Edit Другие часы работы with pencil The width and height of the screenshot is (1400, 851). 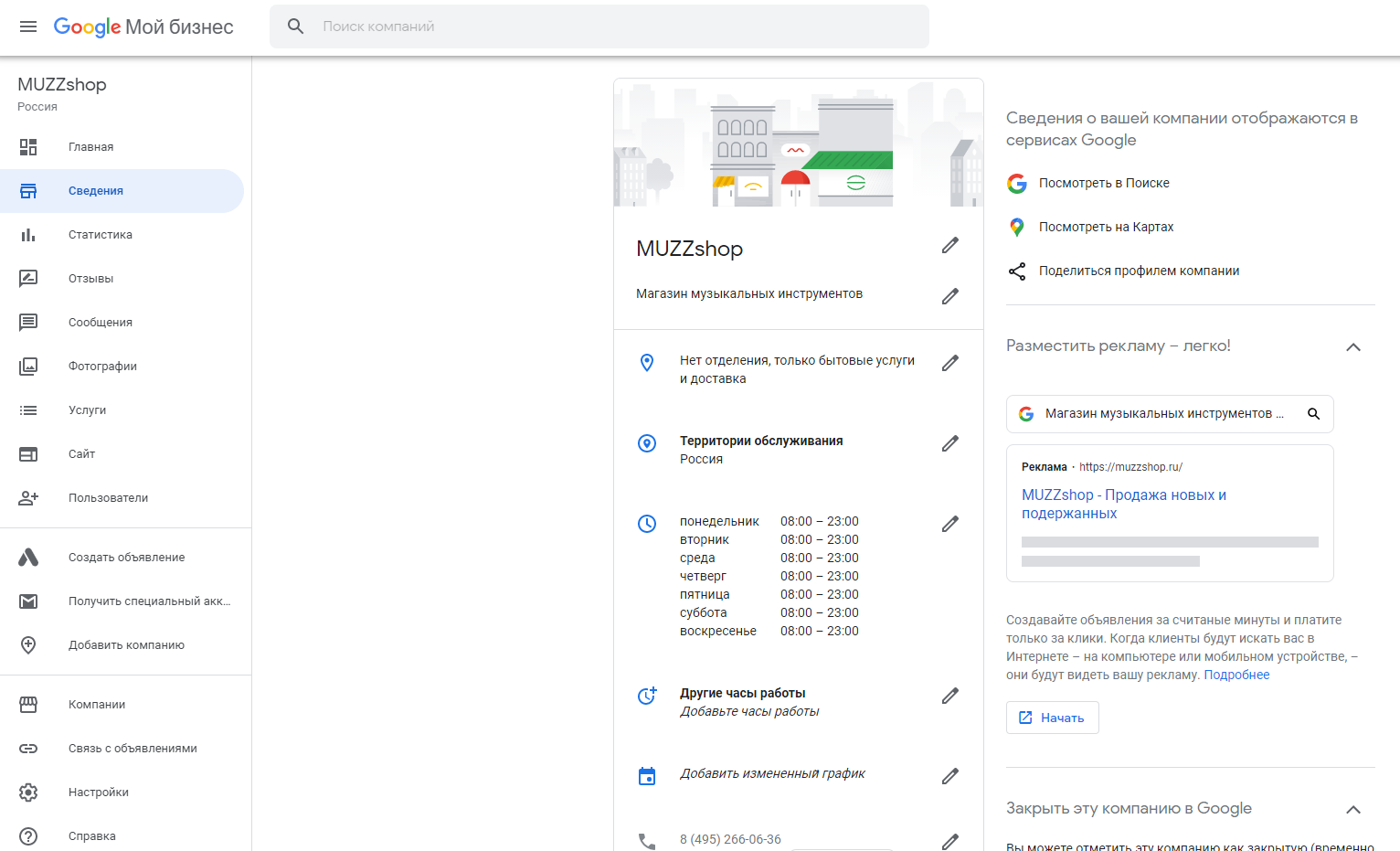950,696
